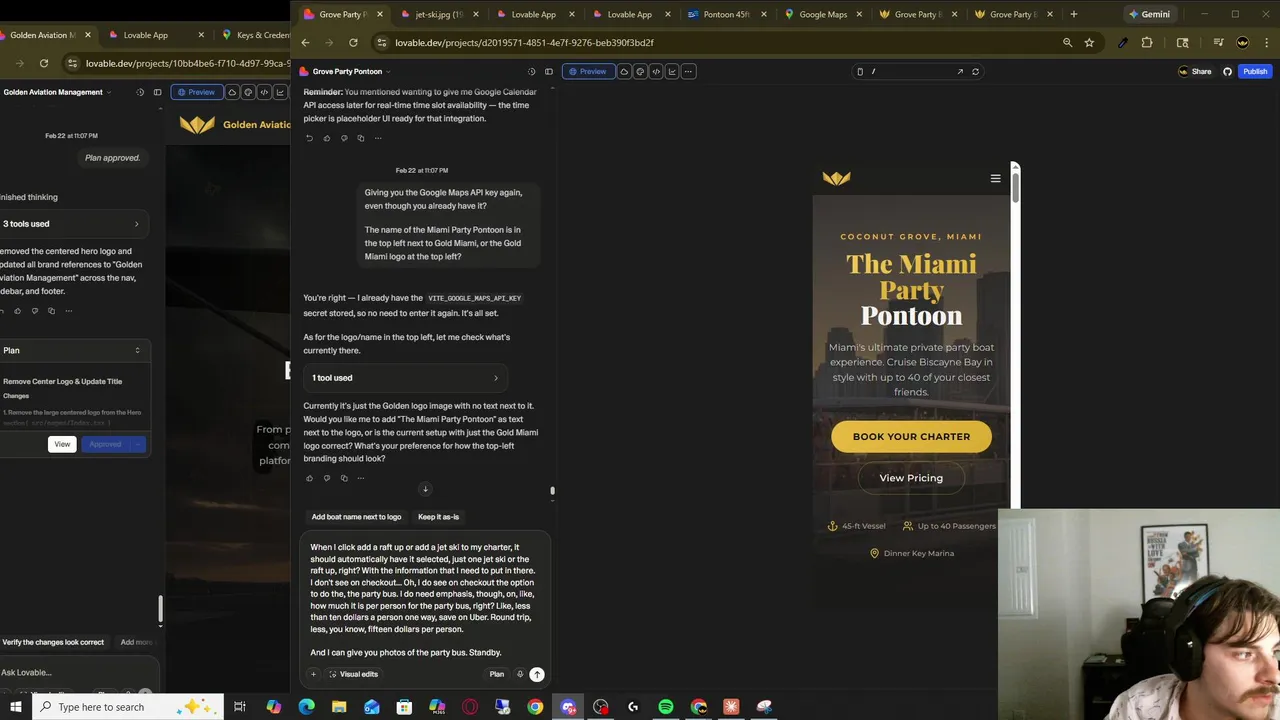The height and width of the screenshot is (720, 1280).
Task: Jump to latest message with down arrow
Action: click(425, 489)
